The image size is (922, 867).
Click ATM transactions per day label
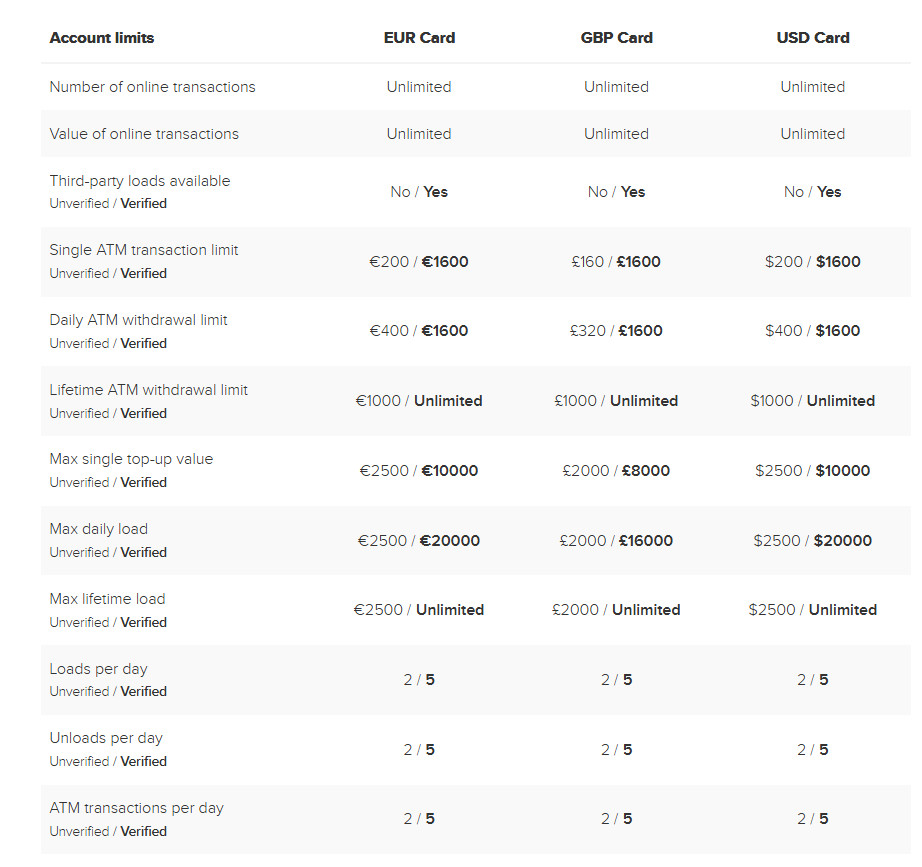pyautogui.click(x=136, y=808)
